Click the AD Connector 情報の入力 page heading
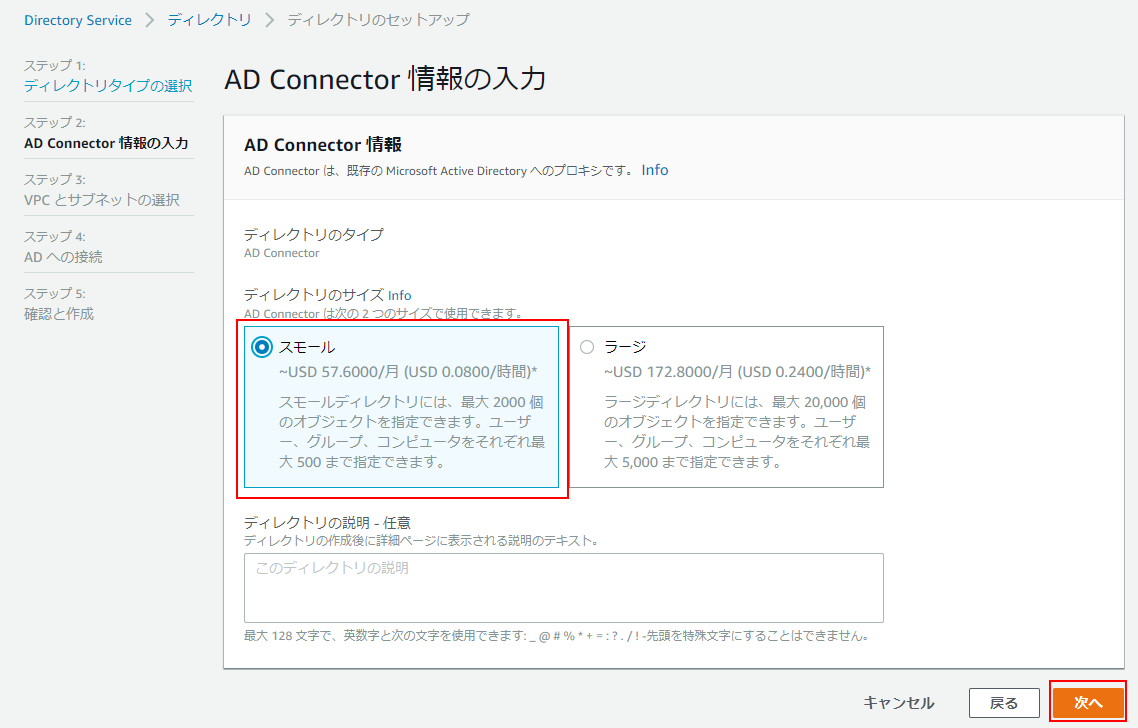The width and height of the screenshot is (1138, 728). (x=385, y=78)
